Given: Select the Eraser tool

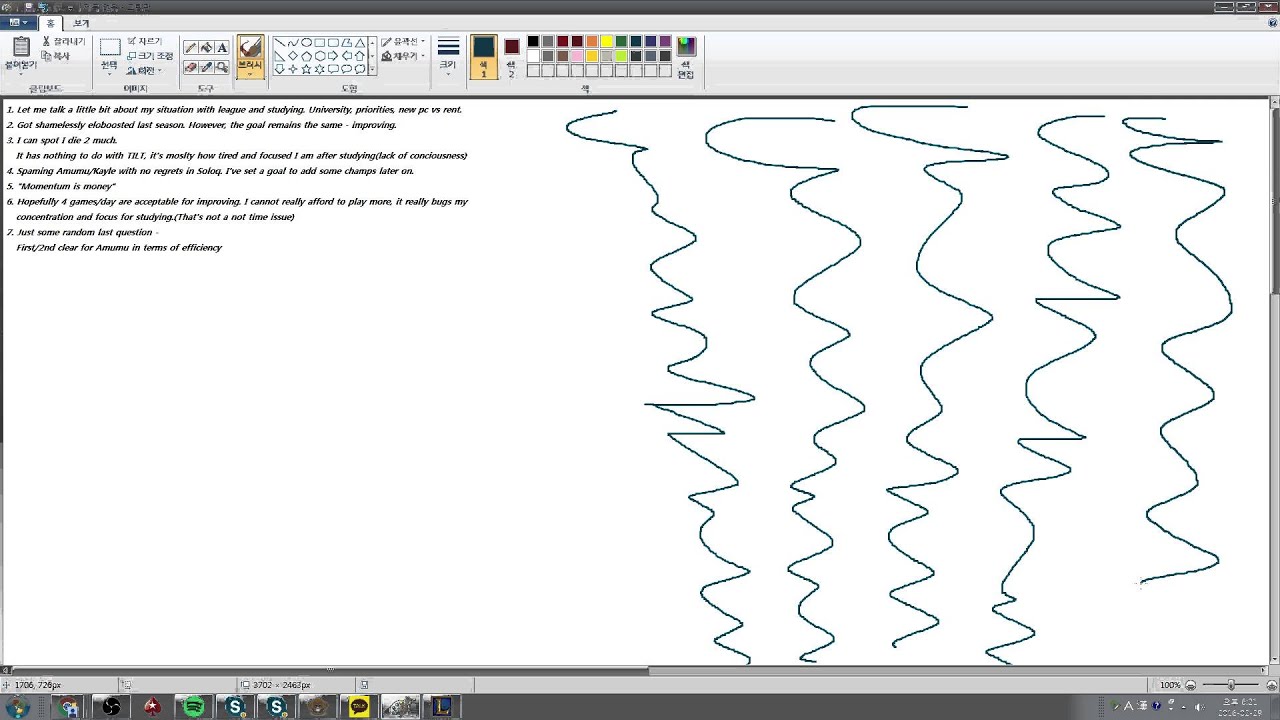Looking at the screenshot, I should click(x=190, y=67).
